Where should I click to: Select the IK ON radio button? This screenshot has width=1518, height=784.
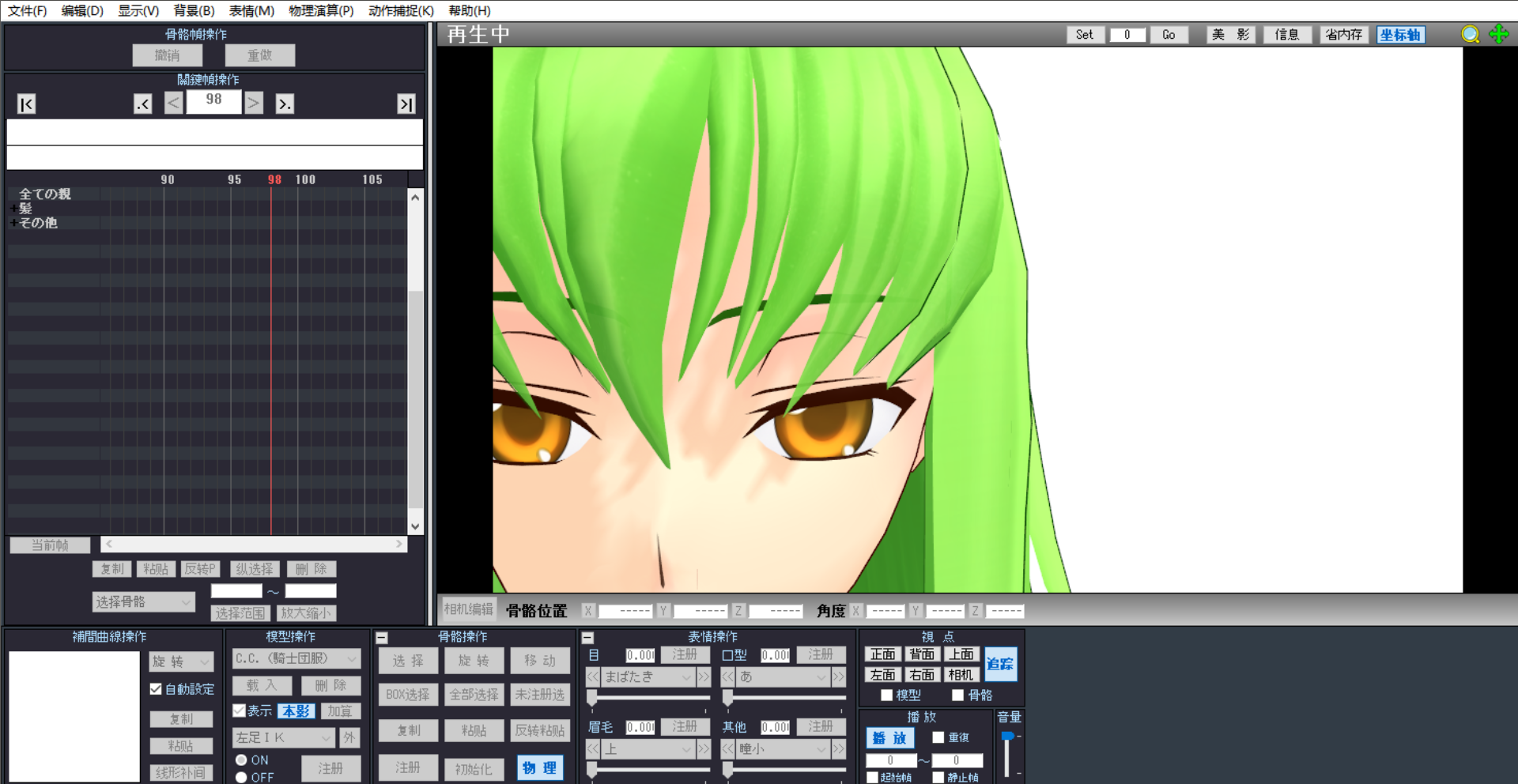(x=241, y=759)
